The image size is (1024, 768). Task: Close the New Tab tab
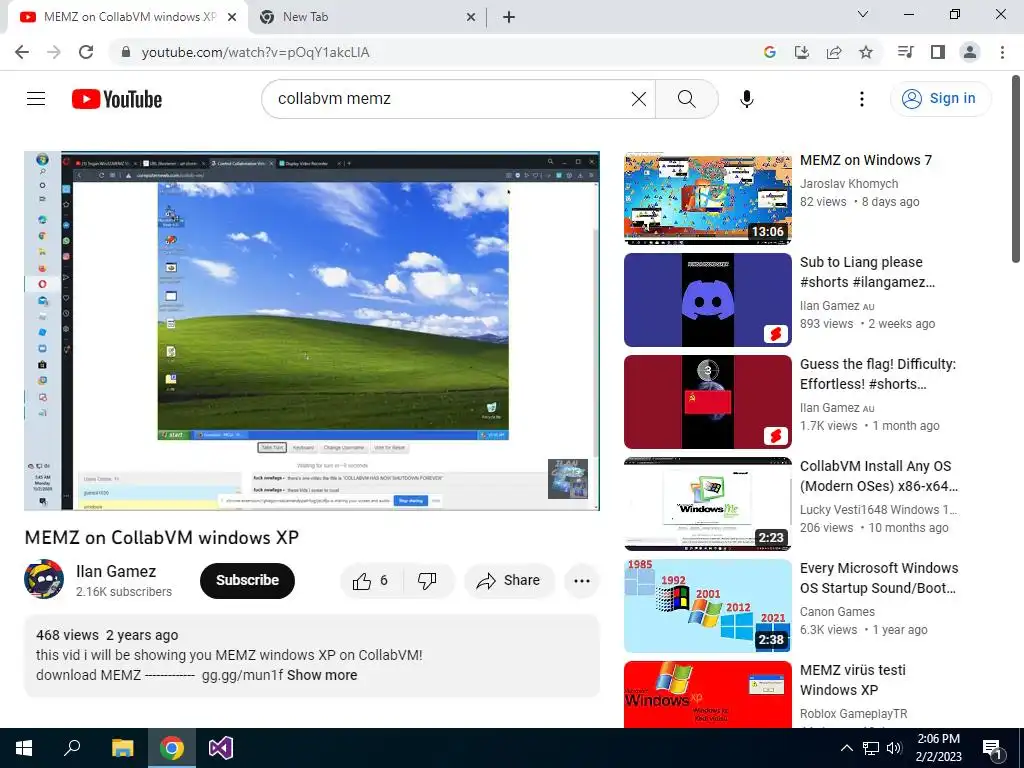tap(471, 18)
